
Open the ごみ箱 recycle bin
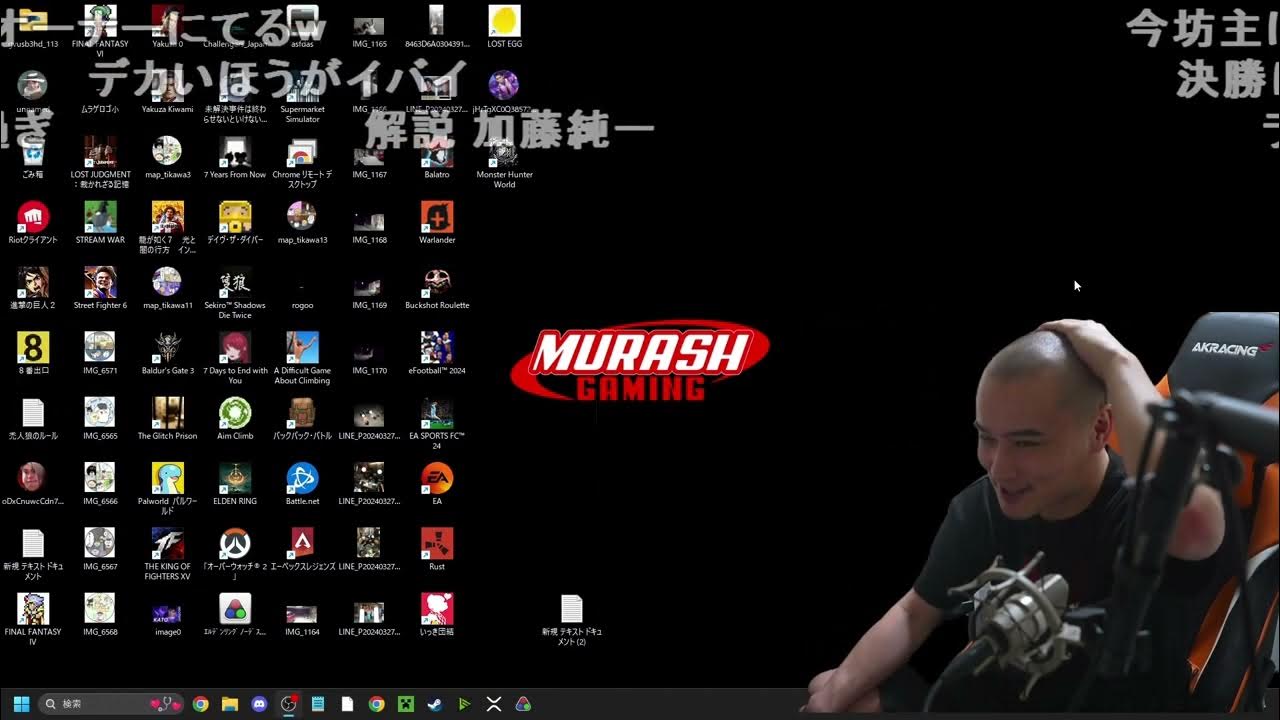point(33,158)
